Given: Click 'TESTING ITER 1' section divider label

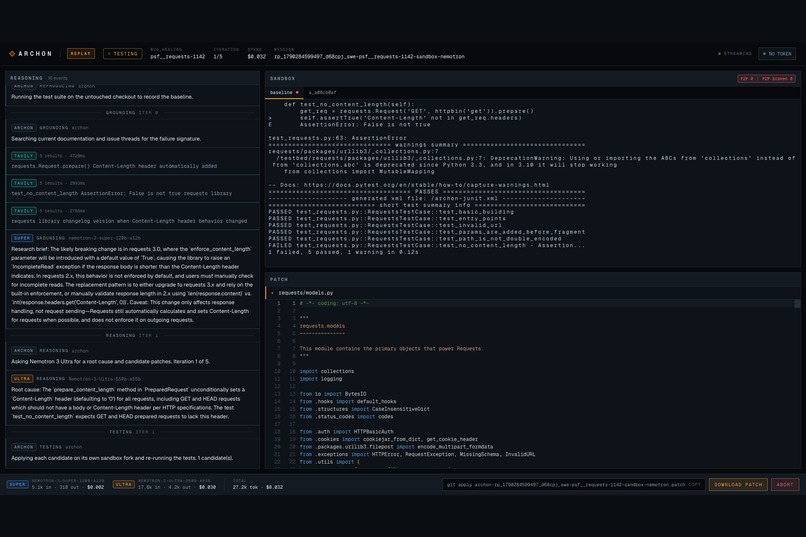Looking at the screenshot, I should pos(132,432).
